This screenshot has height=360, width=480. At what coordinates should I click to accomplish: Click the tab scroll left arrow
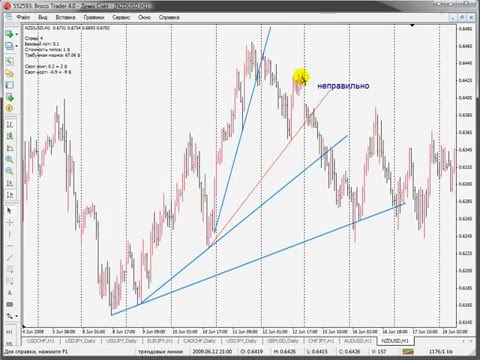click(463, 341)
